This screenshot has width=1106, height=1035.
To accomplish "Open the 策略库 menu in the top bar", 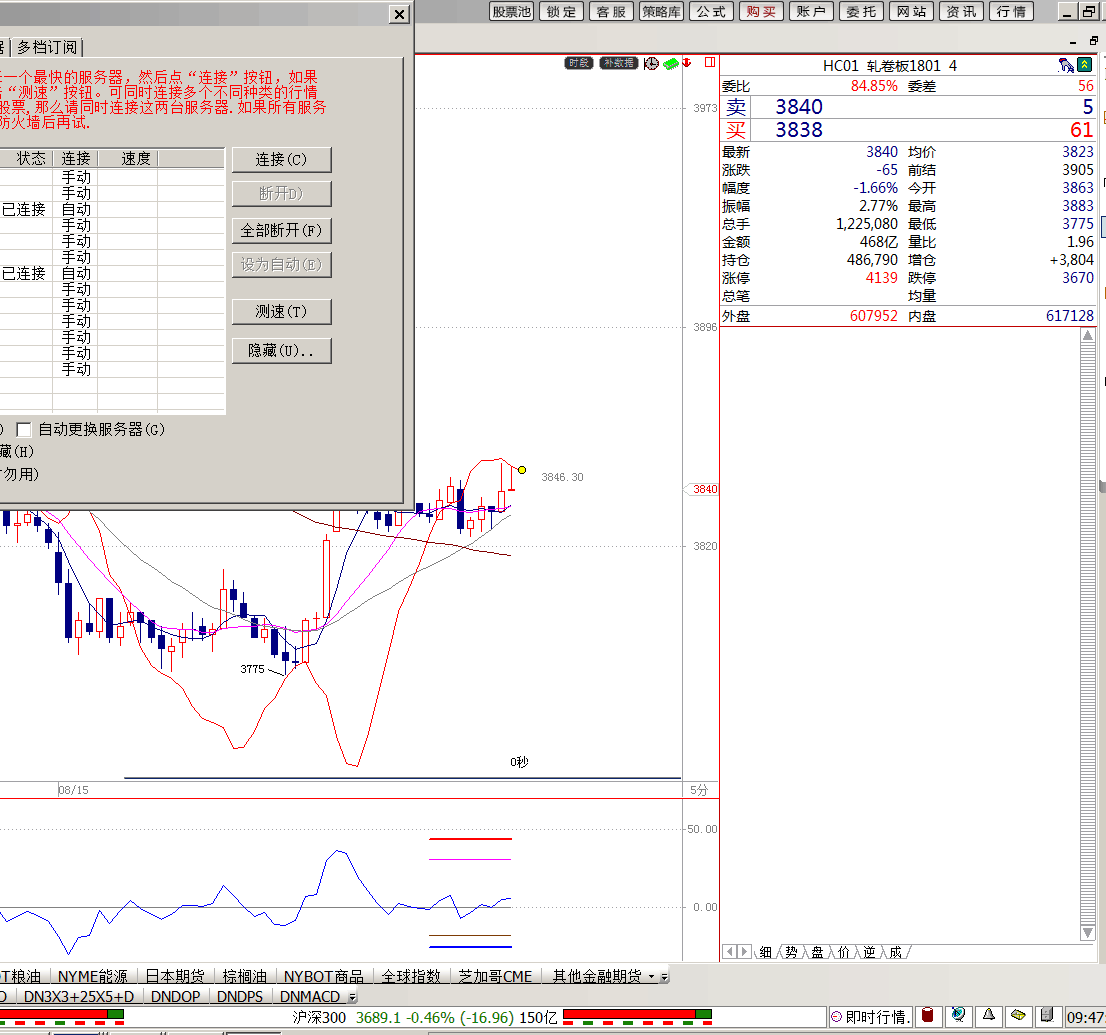I will tap(661, 11).
